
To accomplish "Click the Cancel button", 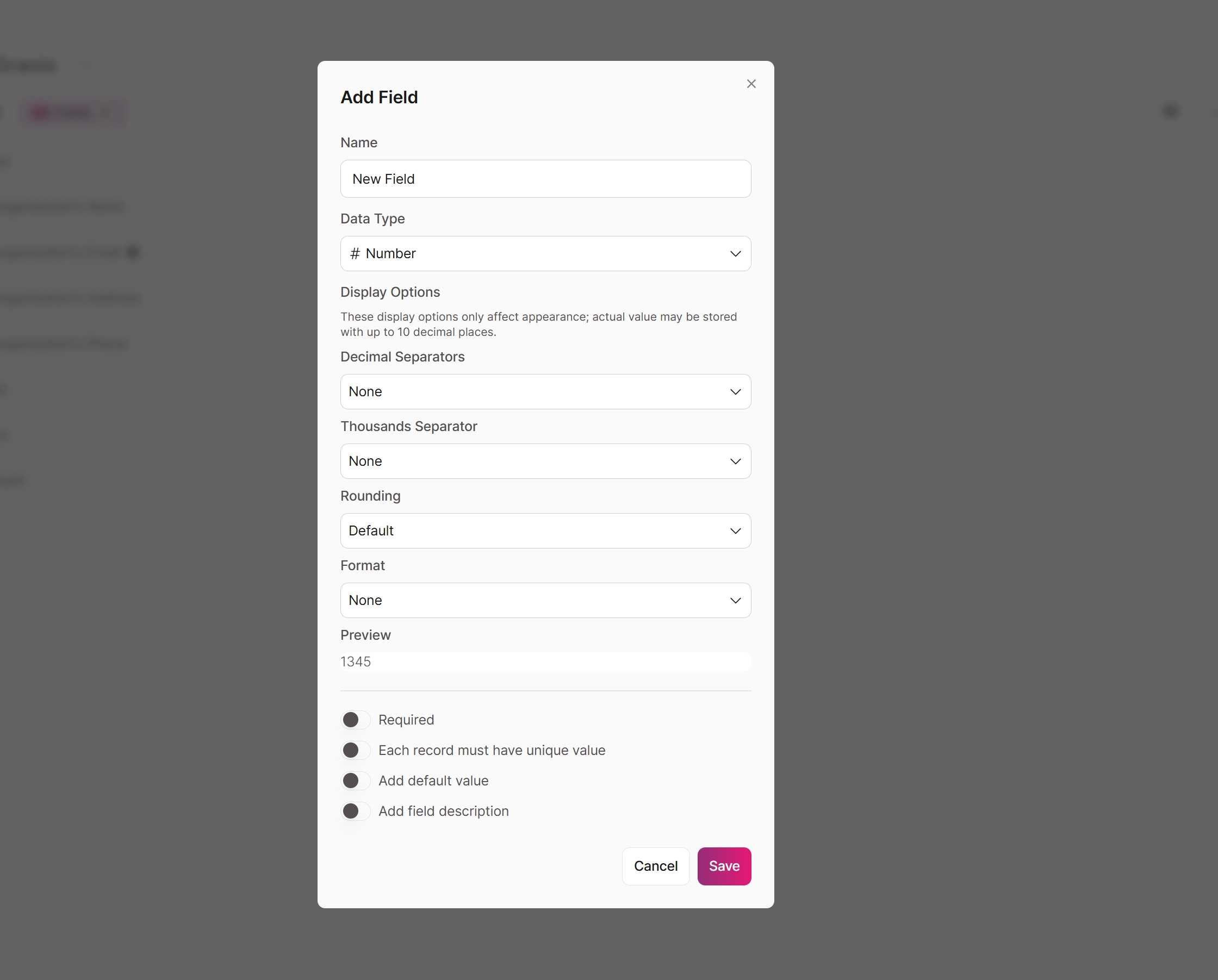I will 655,866.
